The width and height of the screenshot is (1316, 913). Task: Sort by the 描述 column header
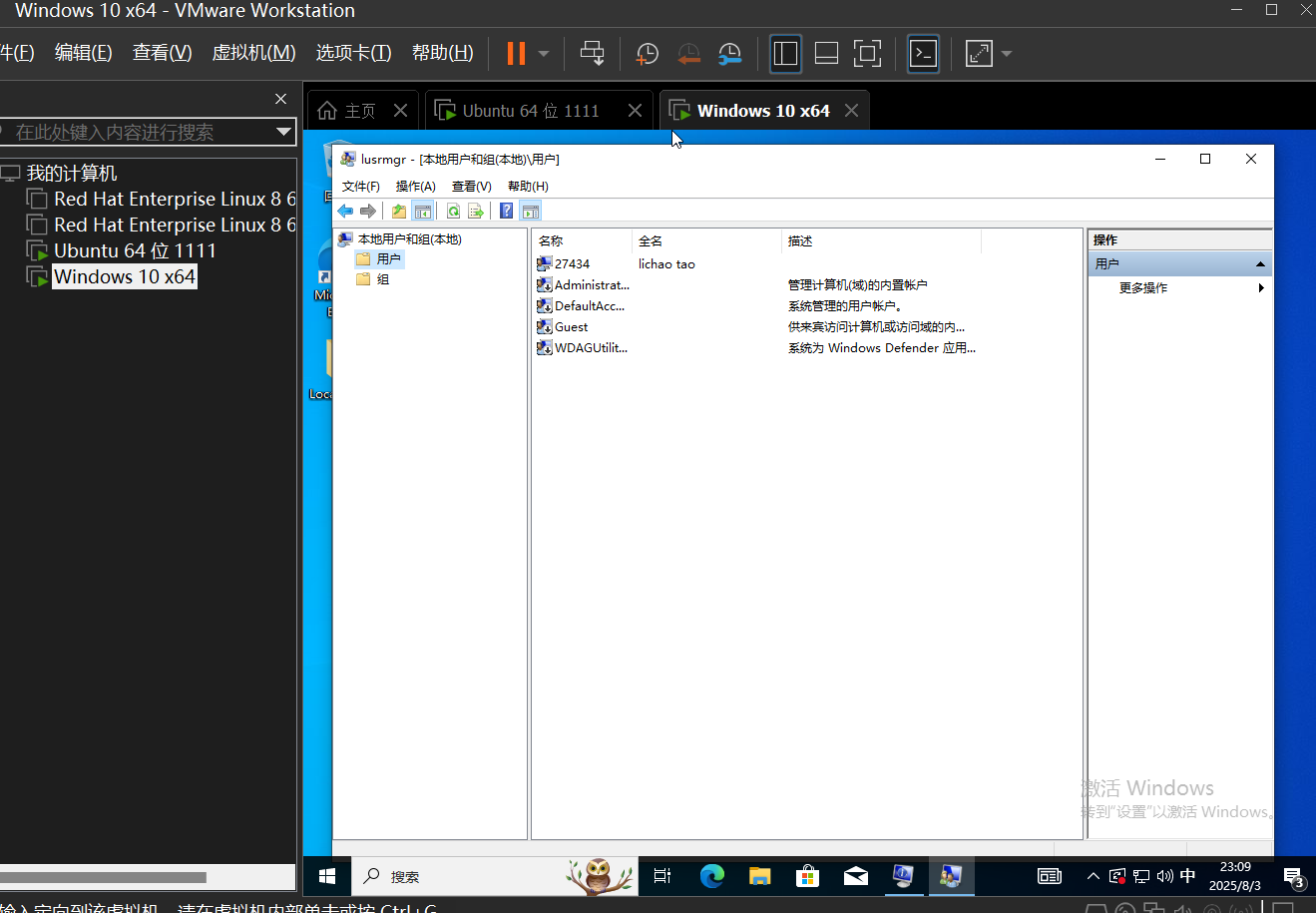click(881, 241)
